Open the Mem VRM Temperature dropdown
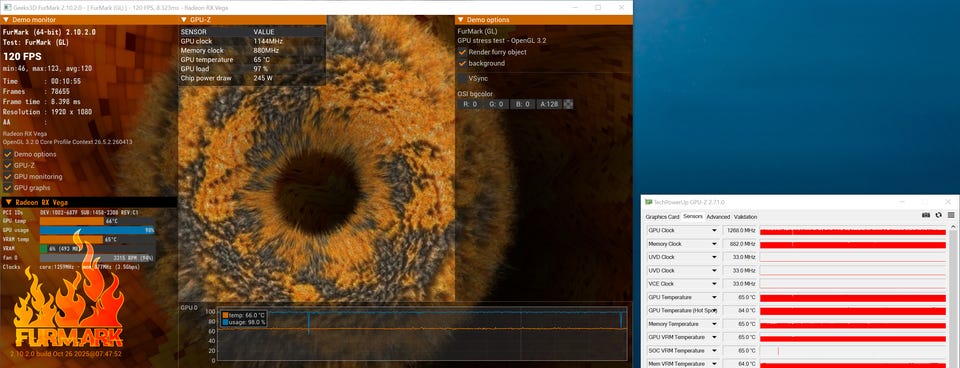Image resolution: width=960 pixels, height=368 pixels. click(714, 364)
